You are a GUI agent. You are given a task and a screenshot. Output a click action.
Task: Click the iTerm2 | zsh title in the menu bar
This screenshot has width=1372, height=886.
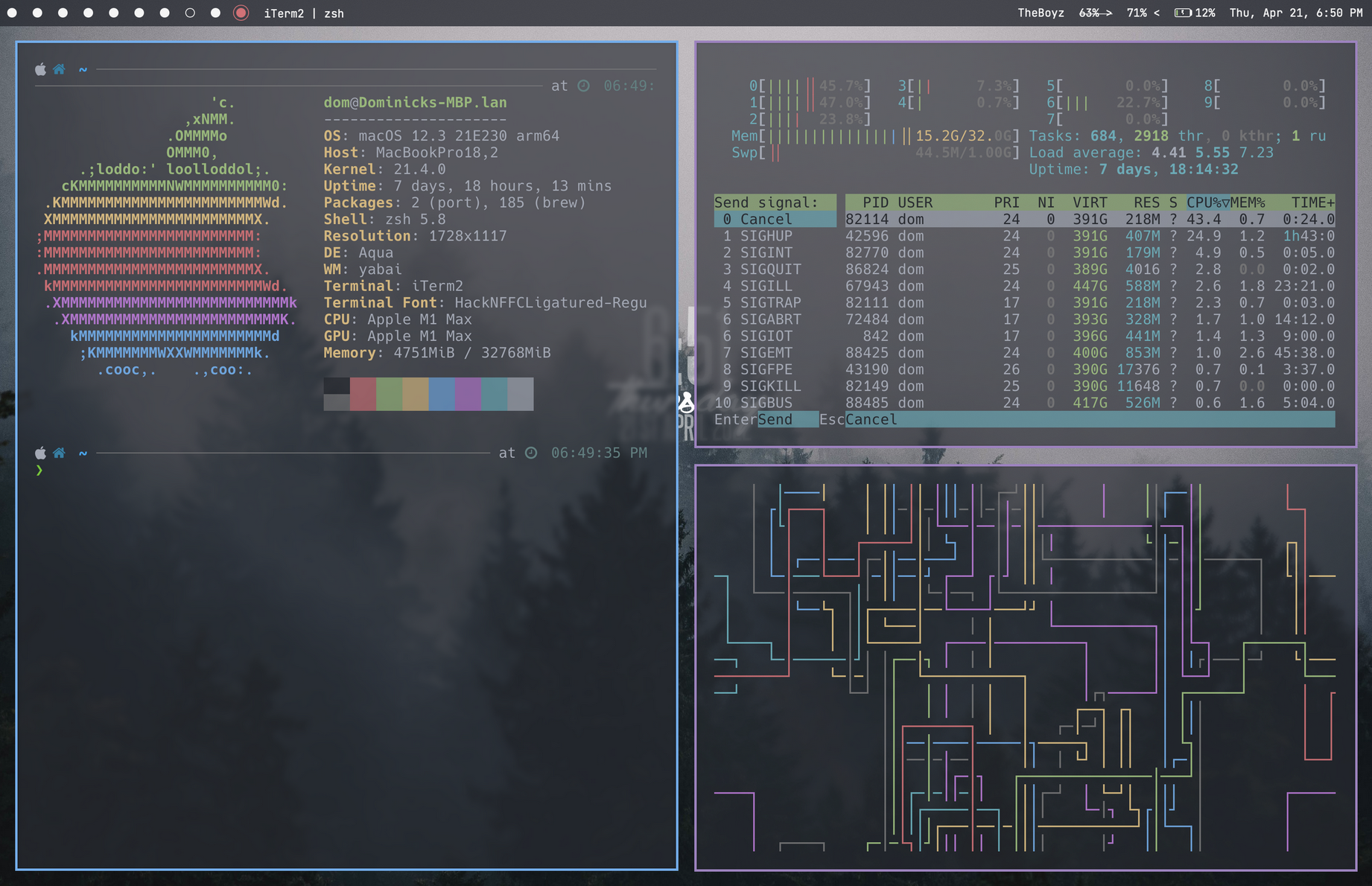tap(304, 13)
